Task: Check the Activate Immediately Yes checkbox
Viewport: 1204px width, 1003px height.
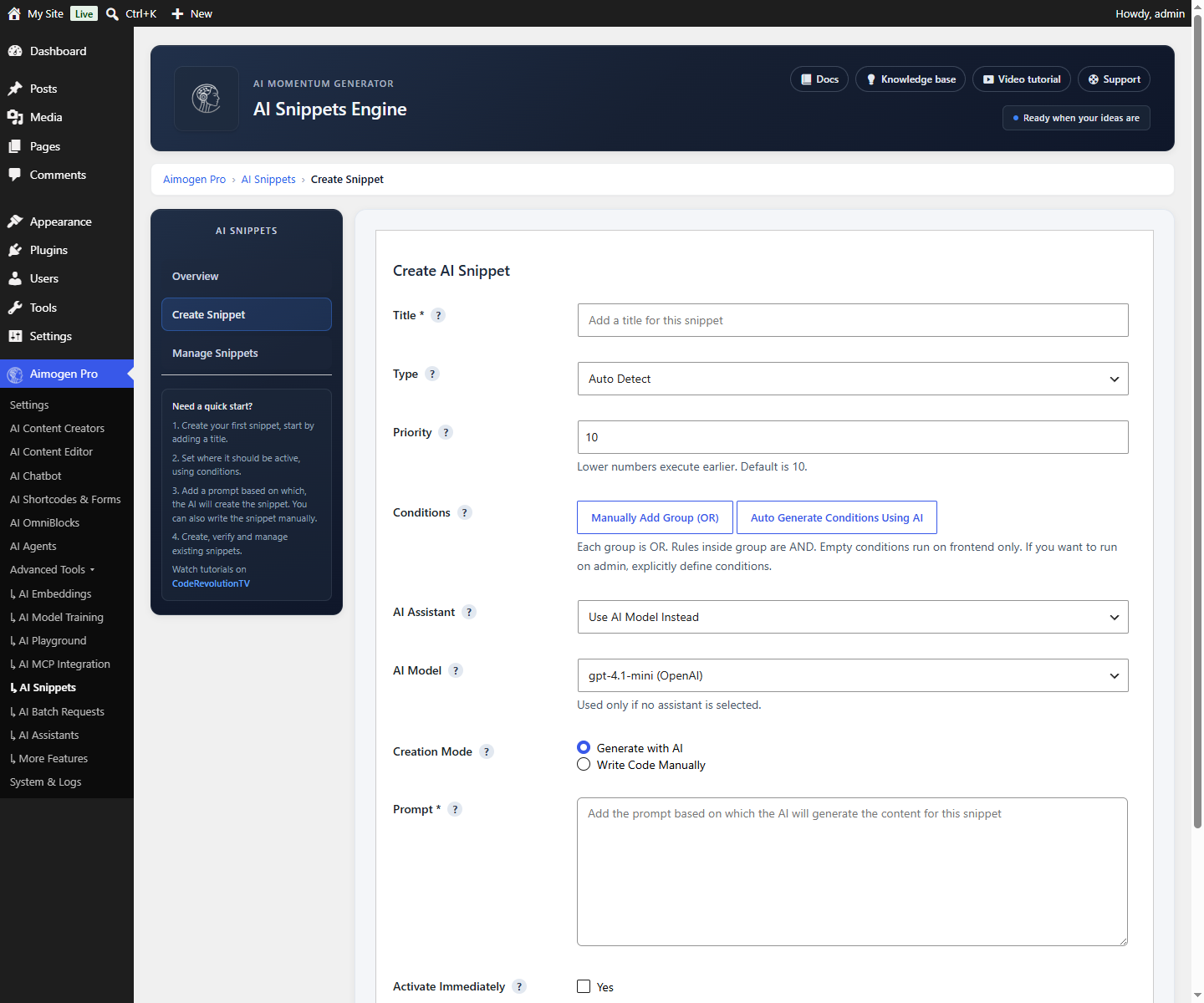Action: [x=584, y=986]
